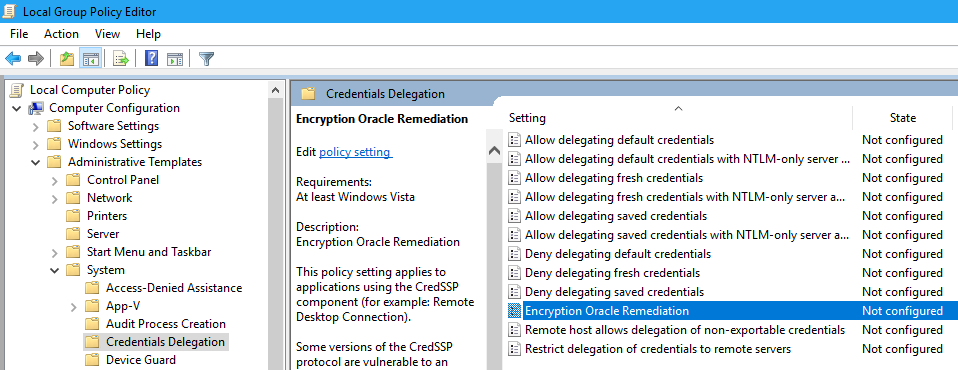The height and width of the screenshot is (370, 958).
Task: Expand the Control Panel tree node
Action: [x=55, y=181]
